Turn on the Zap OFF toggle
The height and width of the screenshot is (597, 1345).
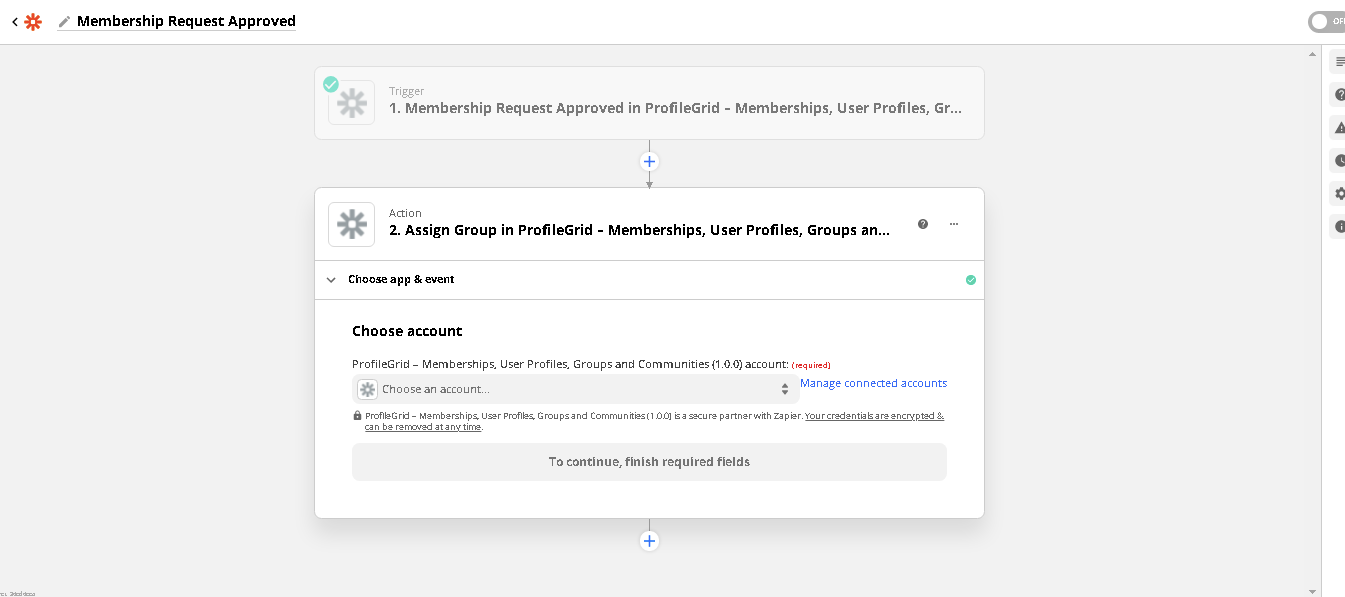1326,21
